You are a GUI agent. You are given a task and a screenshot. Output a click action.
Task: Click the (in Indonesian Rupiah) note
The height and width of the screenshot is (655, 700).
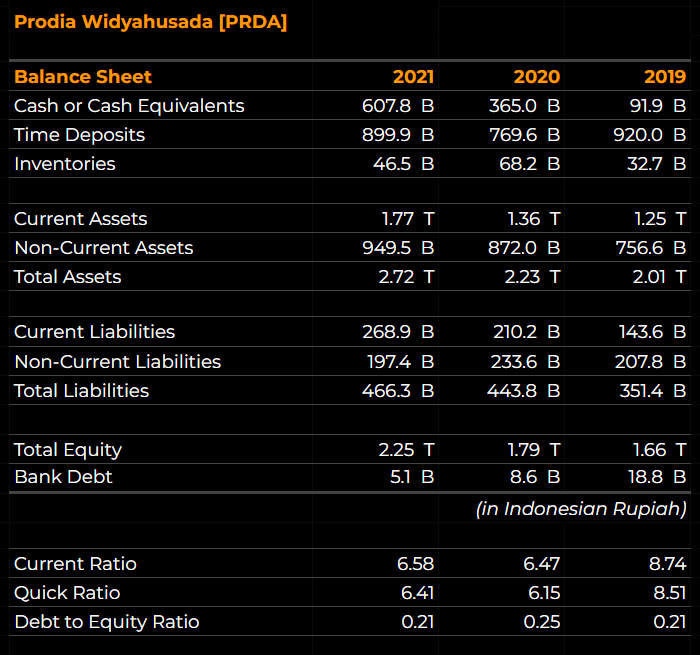[581, 509]
